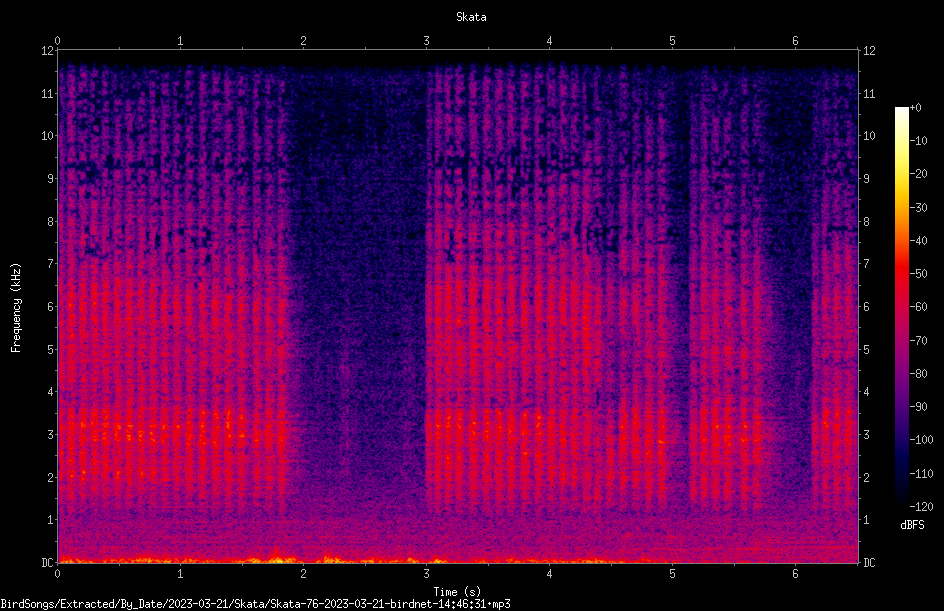
Task: Click the dBFS color scale bar
Action: click(x=901, y=306)
